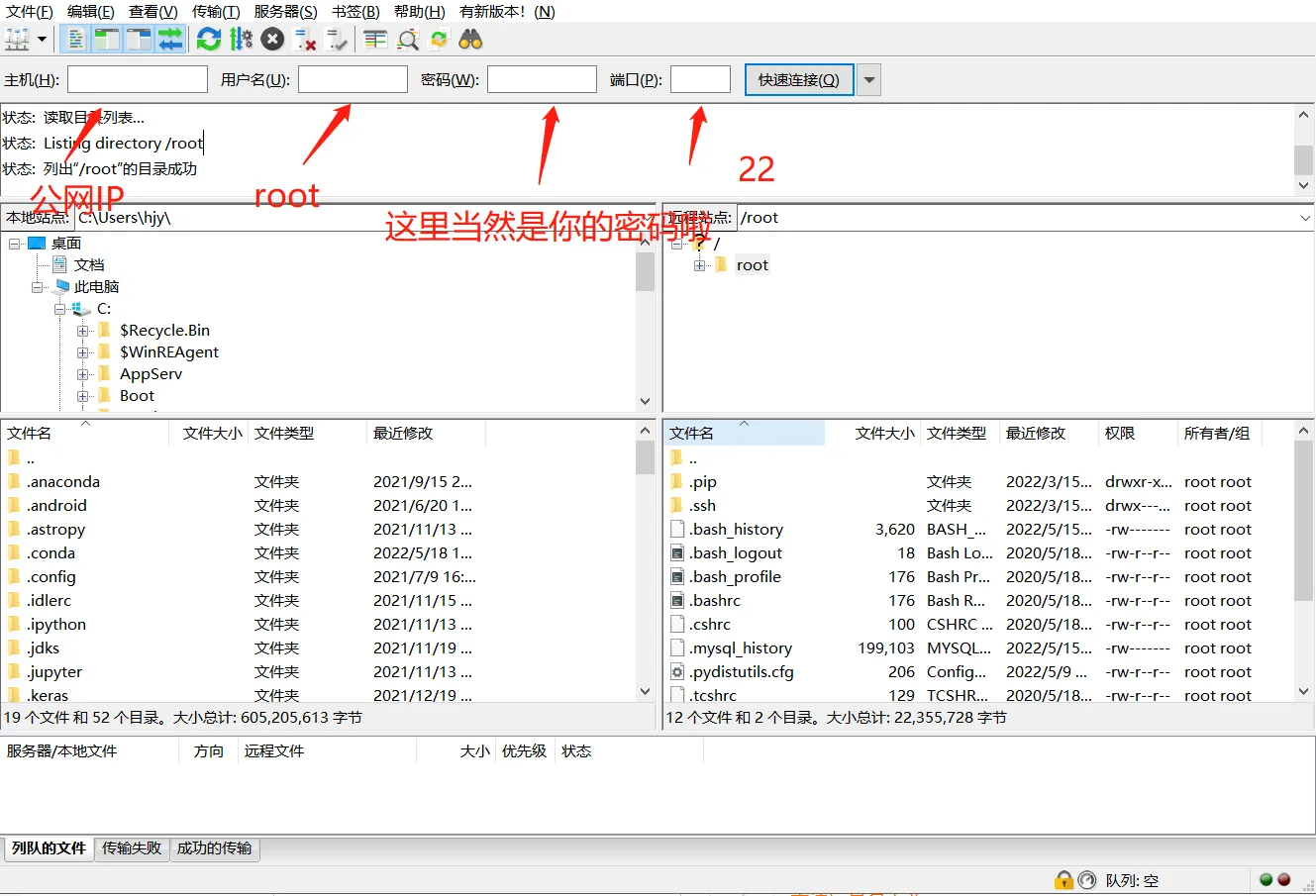Image resolution: width=1316 pixels, height=896 pixels.
Task: Select 文档 in local tree
Action: tap(89, 265)
